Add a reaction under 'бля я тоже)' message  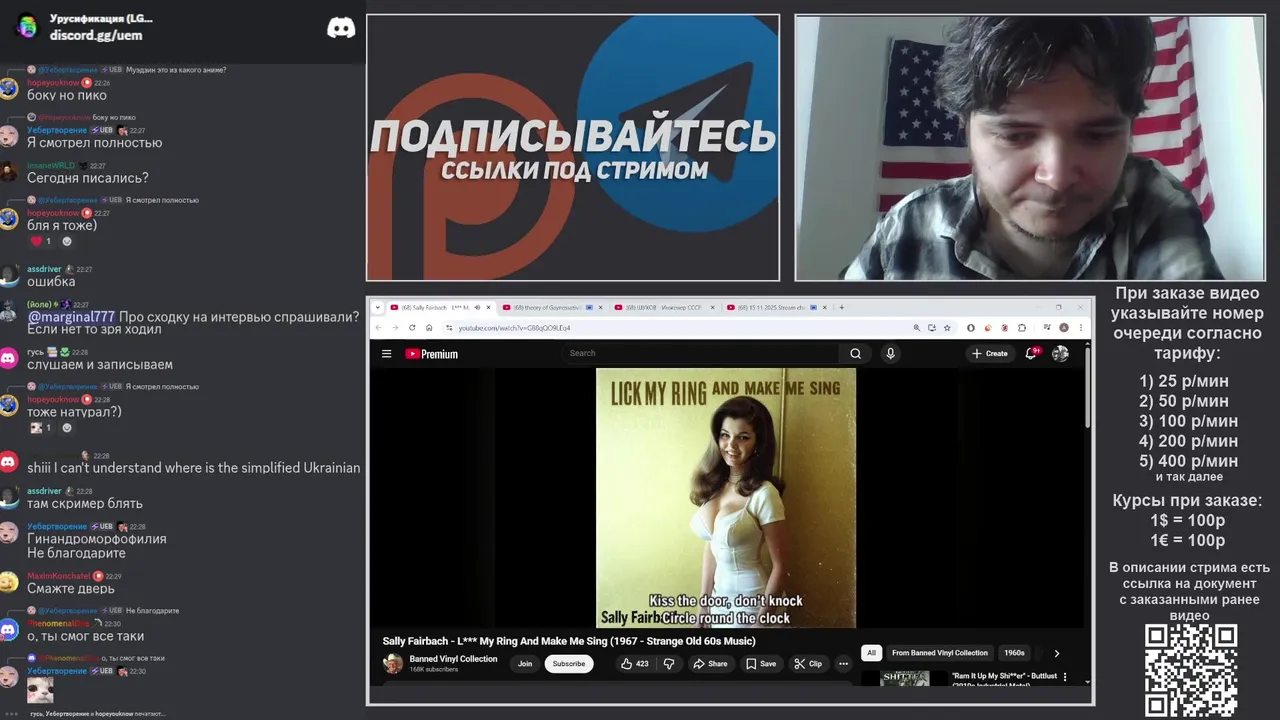pyautogui.click(x=67, y=241)
